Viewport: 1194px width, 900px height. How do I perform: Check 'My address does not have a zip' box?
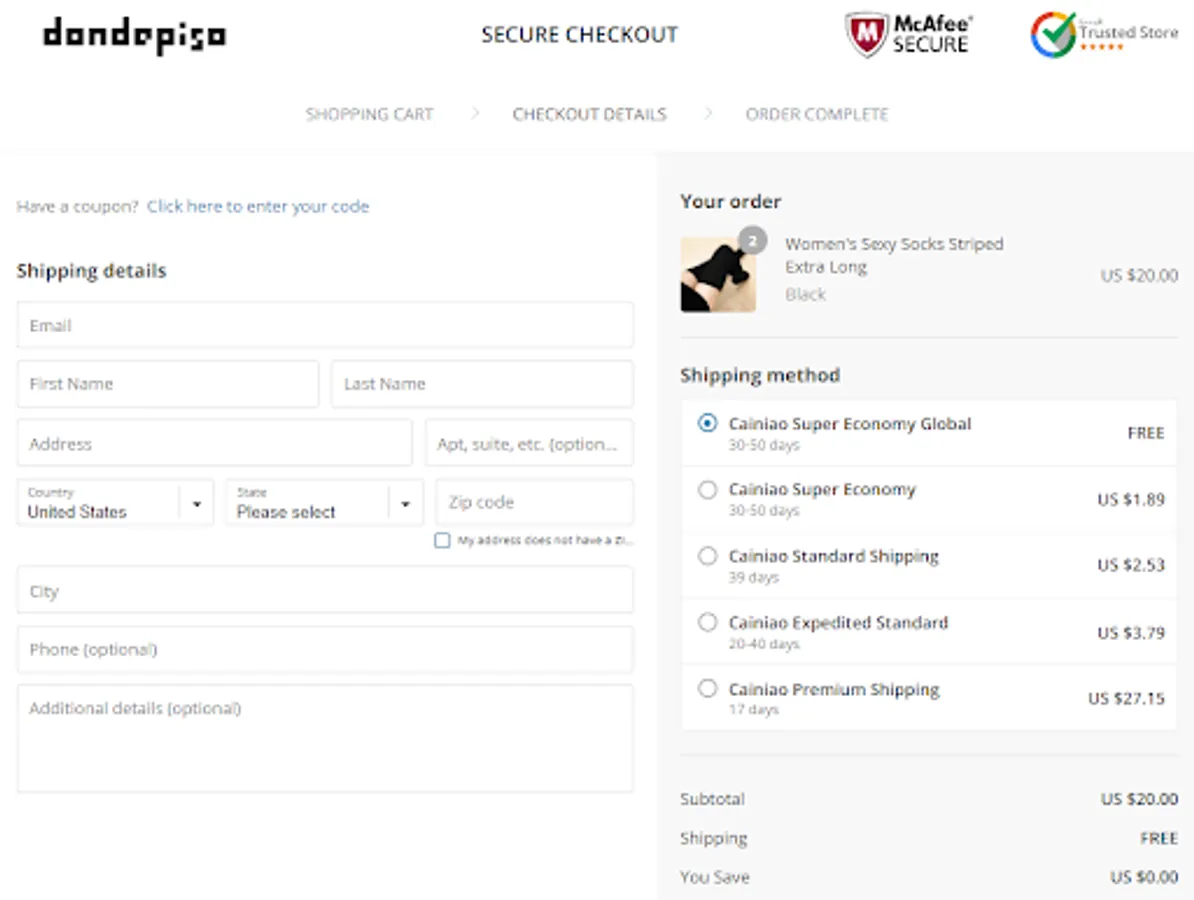coord(442,541)
